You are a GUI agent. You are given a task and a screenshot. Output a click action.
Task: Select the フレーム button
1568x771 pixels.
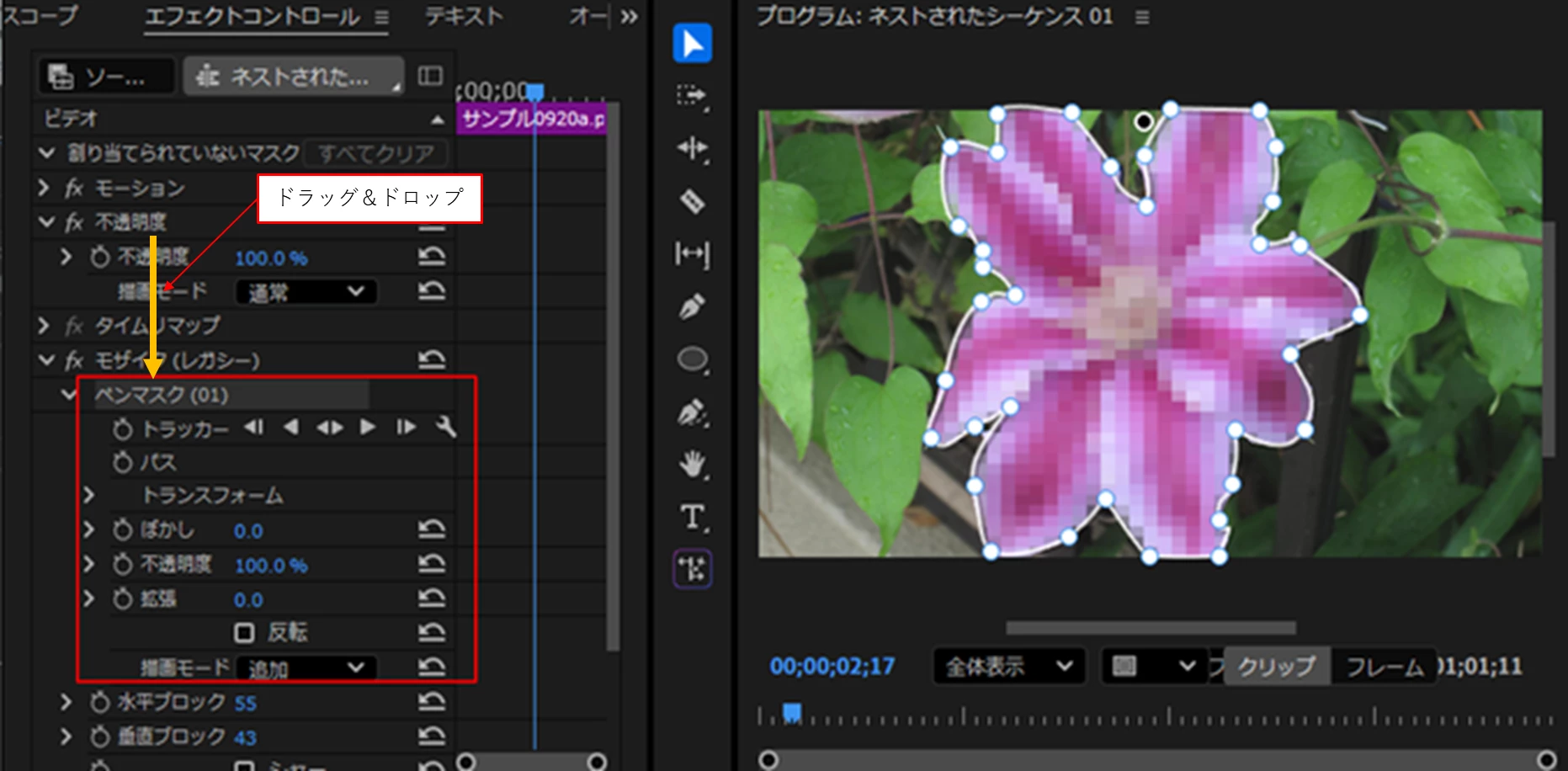tap(1385, 667)
